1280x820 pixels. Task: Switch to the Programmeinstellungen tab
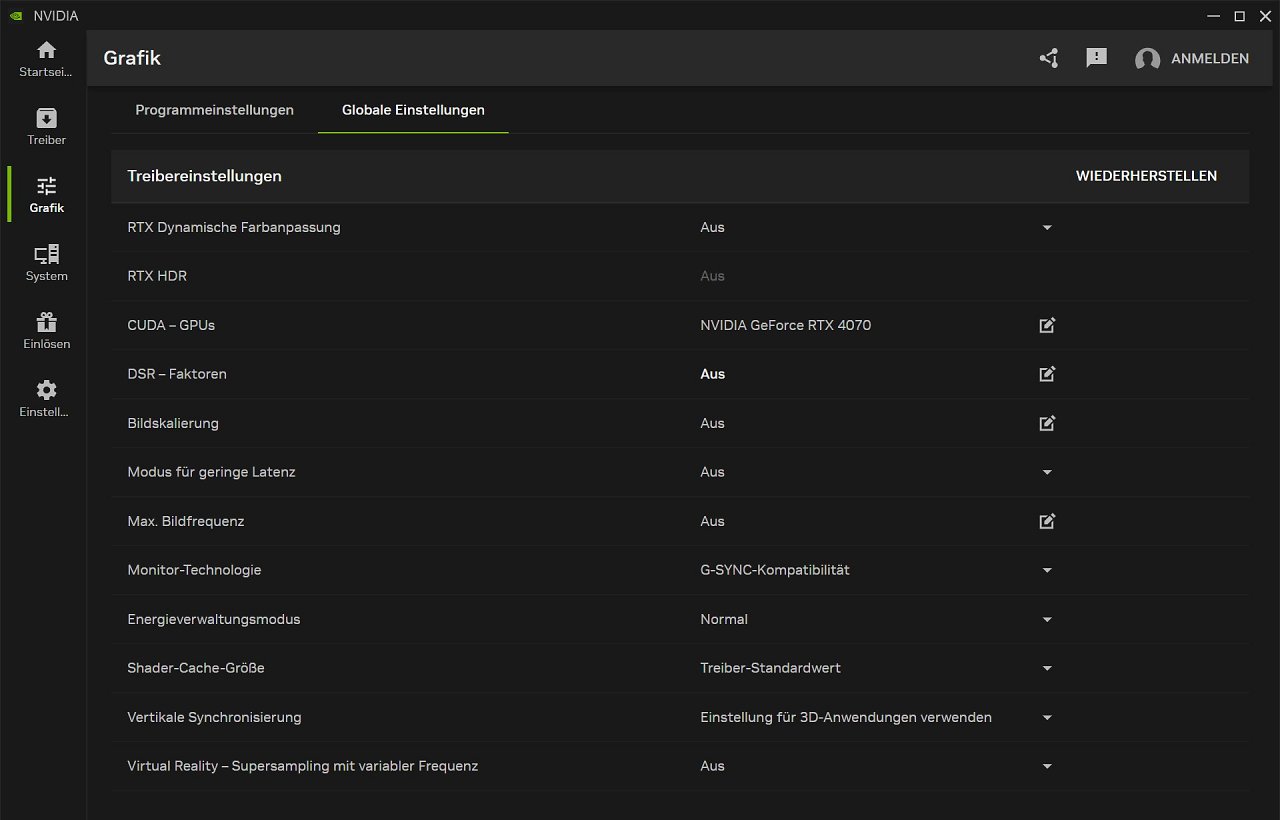[215, 110]
